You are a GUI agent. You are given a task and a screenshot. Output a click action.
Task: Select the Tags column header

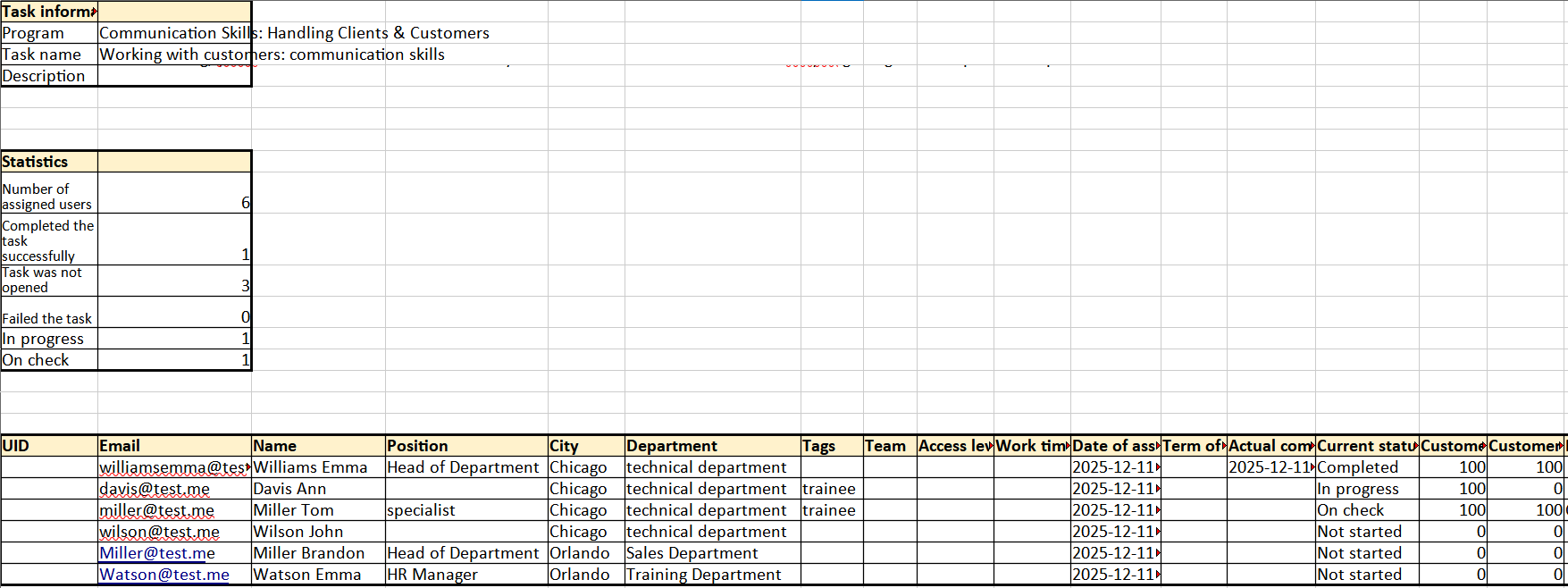tap(830, 446)
